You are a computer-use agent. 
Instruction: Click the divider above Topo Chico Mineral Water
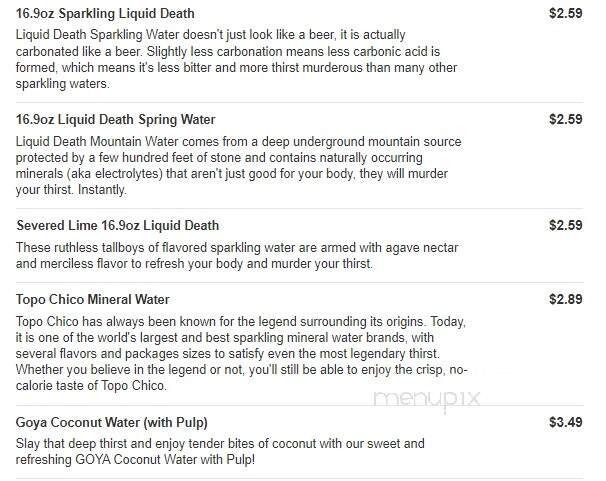coord(300,282)
